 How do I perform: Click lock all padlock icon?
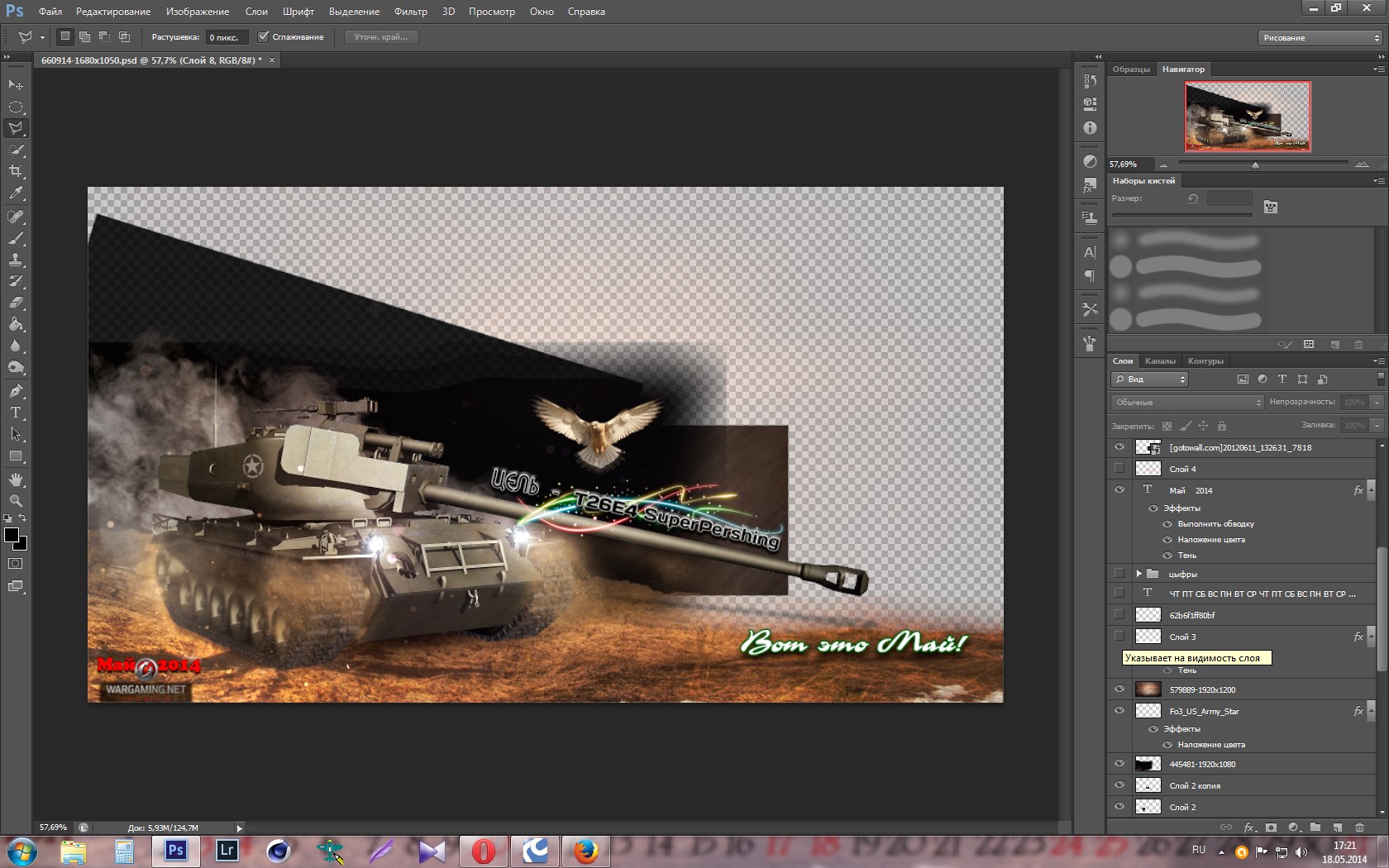coord(1222,426)
